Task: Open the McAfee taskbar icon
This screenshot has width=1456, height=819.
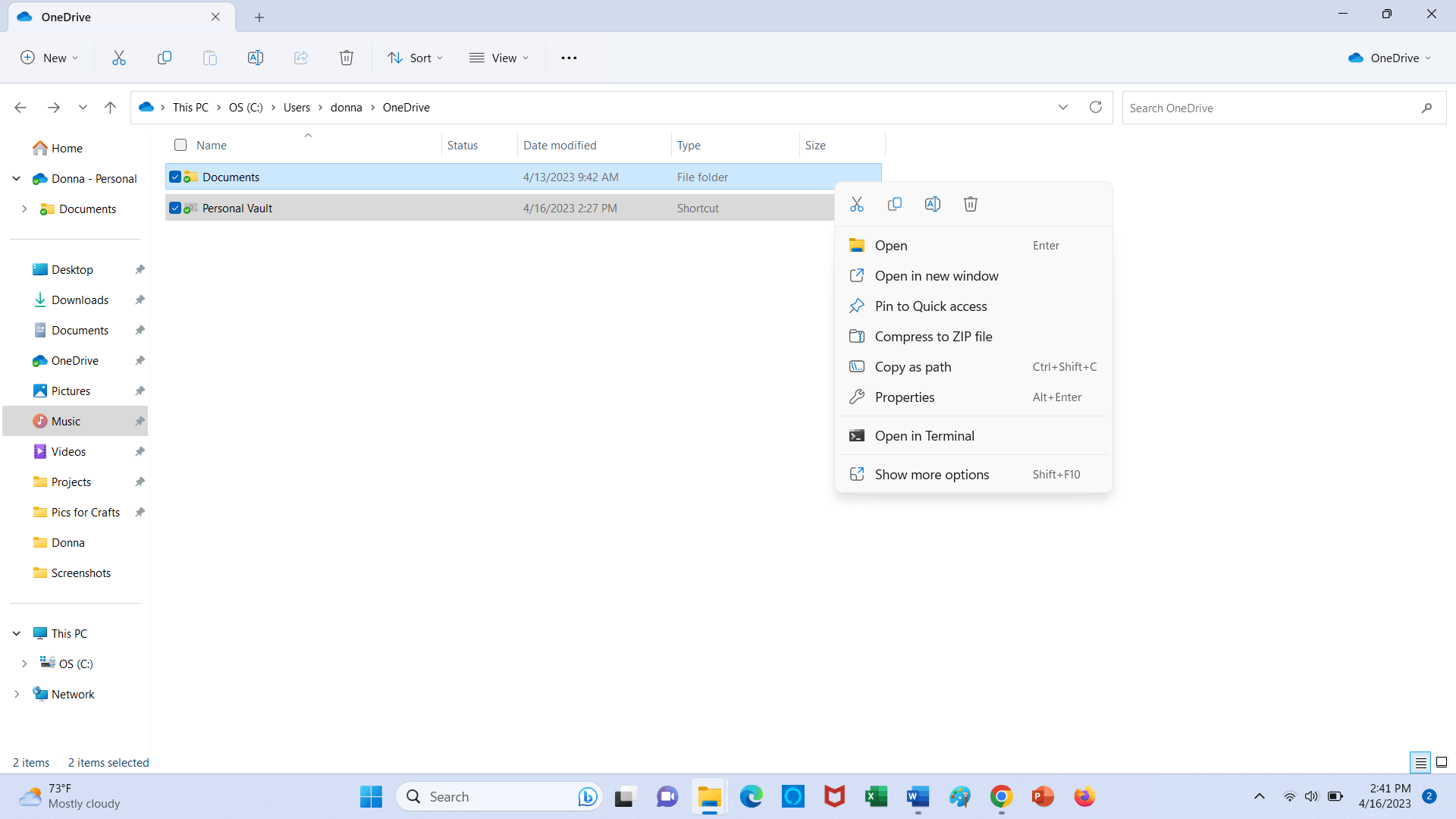Action: coord(835,796)
